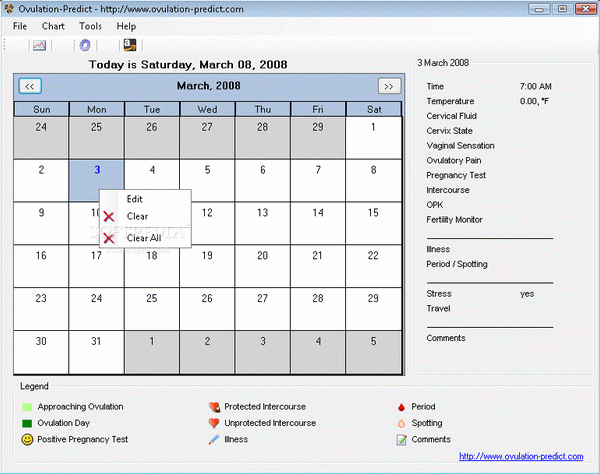The height and width of the screenshot is (474, 600).
Task: Close the Ovulation-Predict window
Action: (585, 9)
